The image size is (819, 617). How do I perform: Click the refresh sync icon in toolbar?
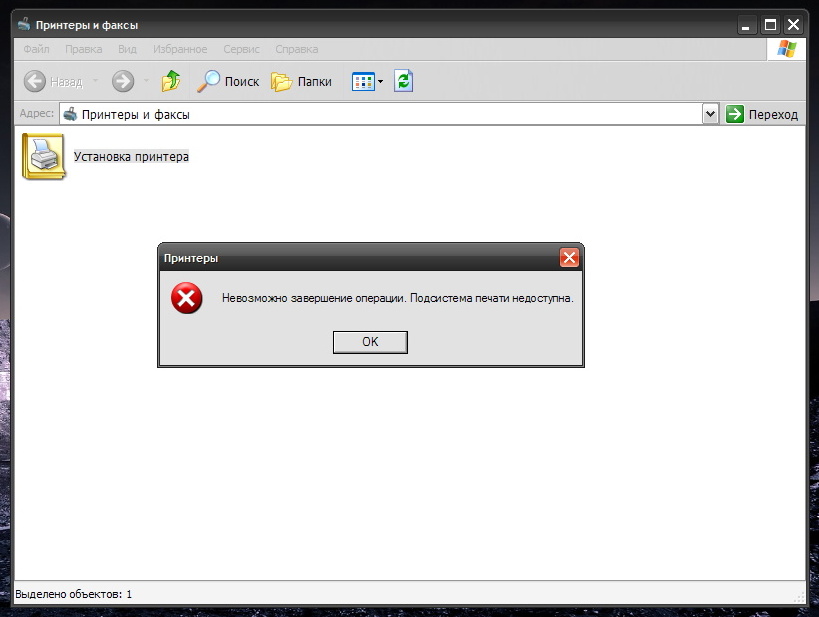click(404, 81)
